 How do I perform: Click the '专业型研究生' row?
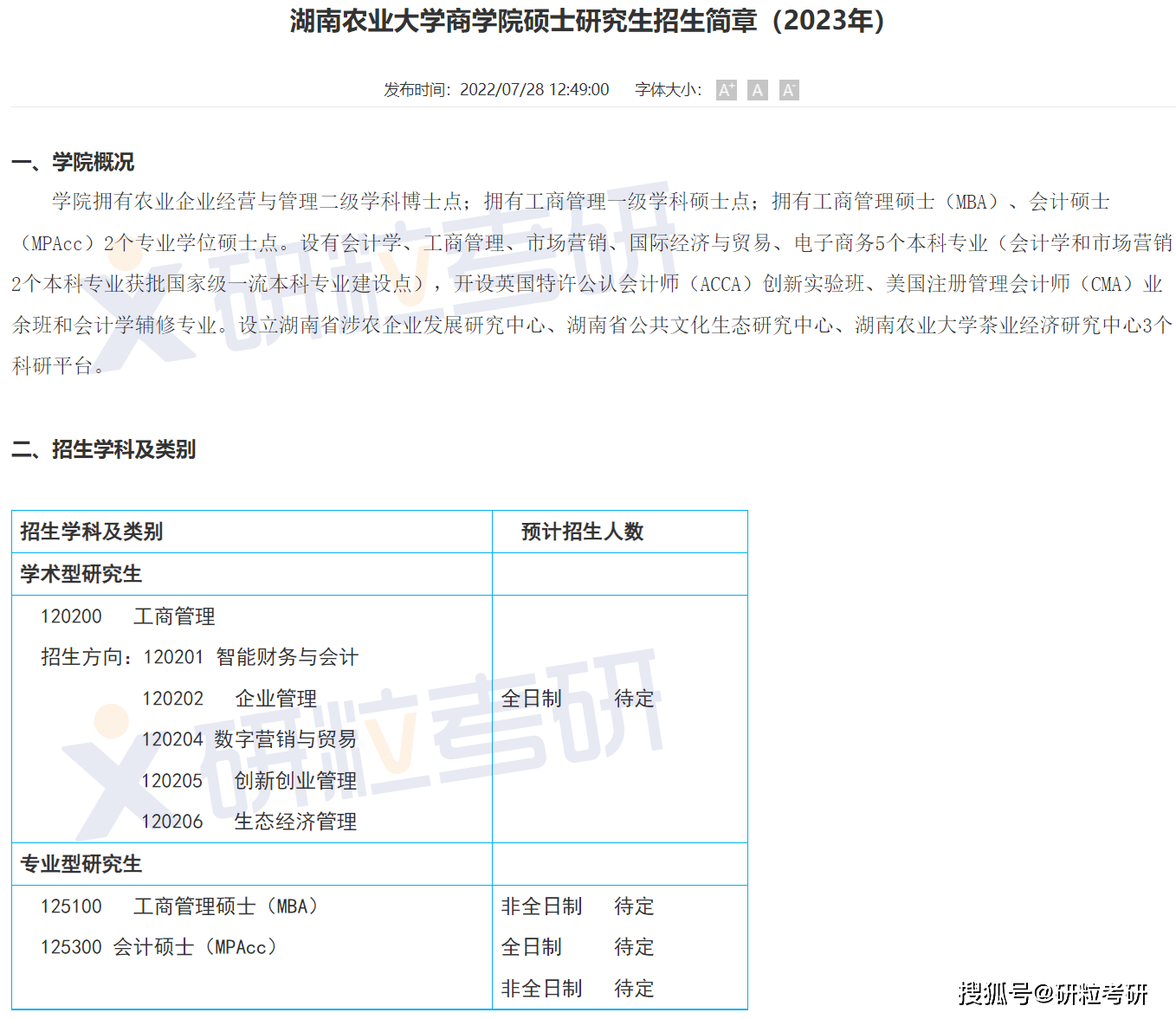(379, 864)
